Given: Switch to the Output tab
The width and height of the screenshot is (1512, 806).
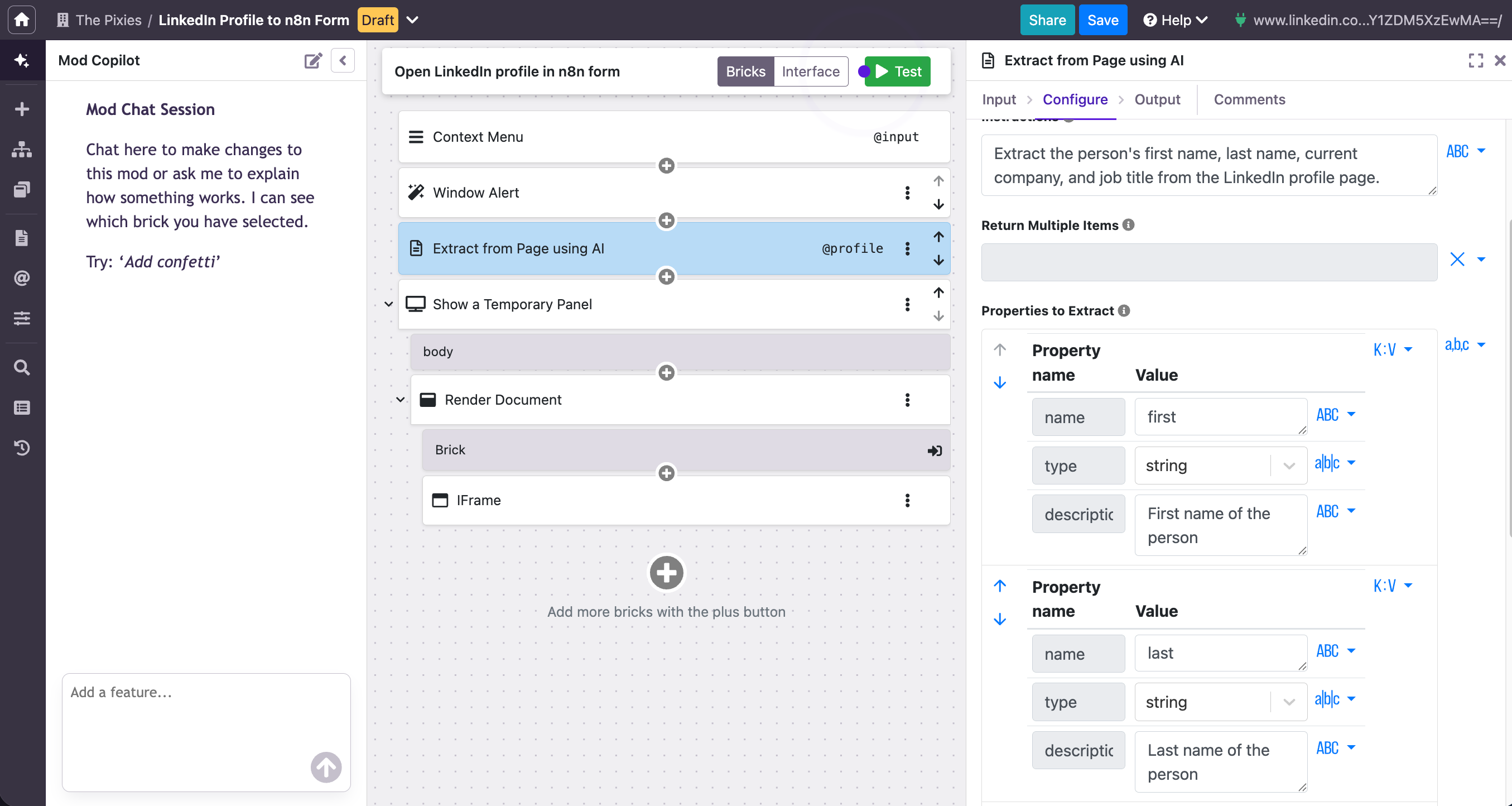Looking at the screenshot, I should tap(1157, 99).
